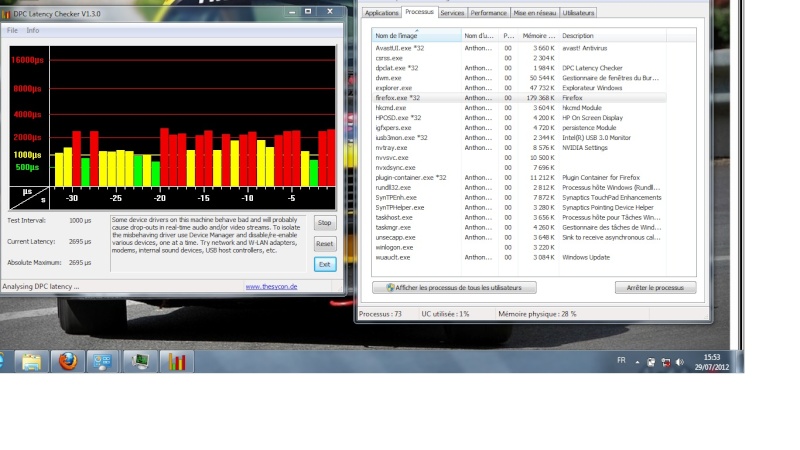Select the SynTPEnh.exe process

[x=519, y=197]
